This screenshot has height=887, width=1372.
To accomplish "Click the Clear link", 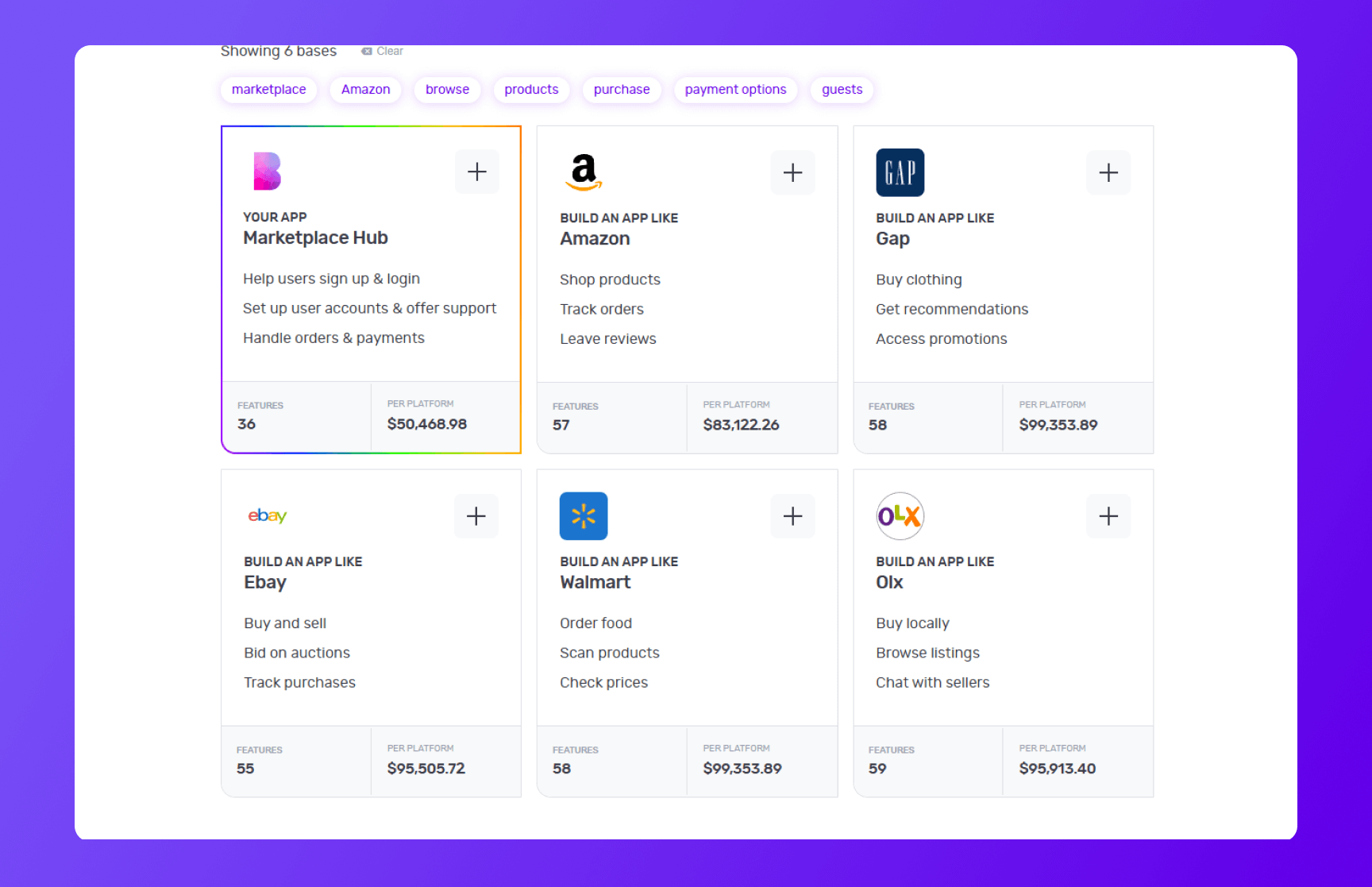I will [x=389, y=51].
